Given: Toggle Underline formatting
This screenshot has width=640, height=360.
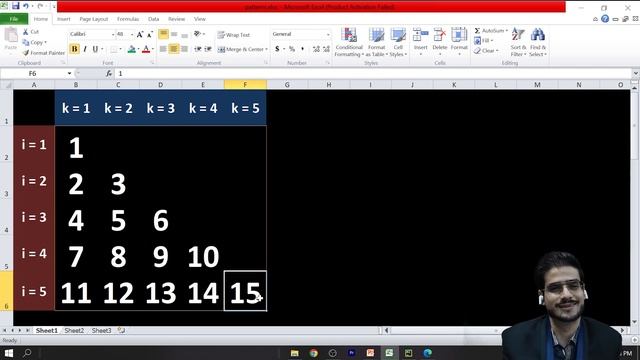Looking at the screenshot, I should coord(96,49).
